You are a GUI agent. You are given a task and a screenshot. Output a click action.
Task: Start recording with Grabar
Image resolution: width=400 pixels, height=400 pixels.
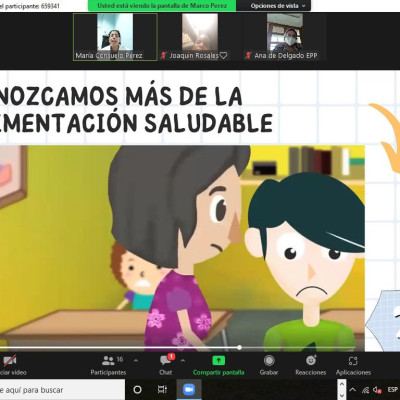pyautogui.click(x=269, y=365)
